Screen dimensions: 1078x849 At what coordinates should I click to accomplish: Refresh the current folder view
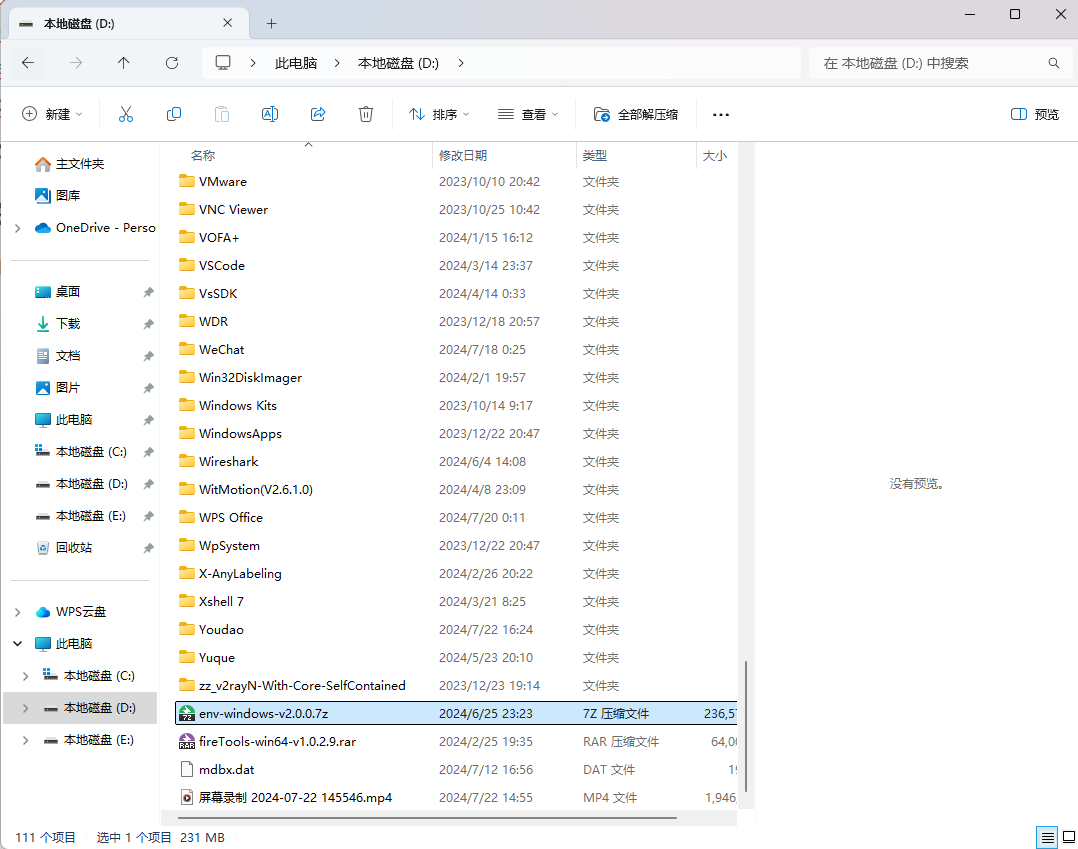tap(172, 63)
